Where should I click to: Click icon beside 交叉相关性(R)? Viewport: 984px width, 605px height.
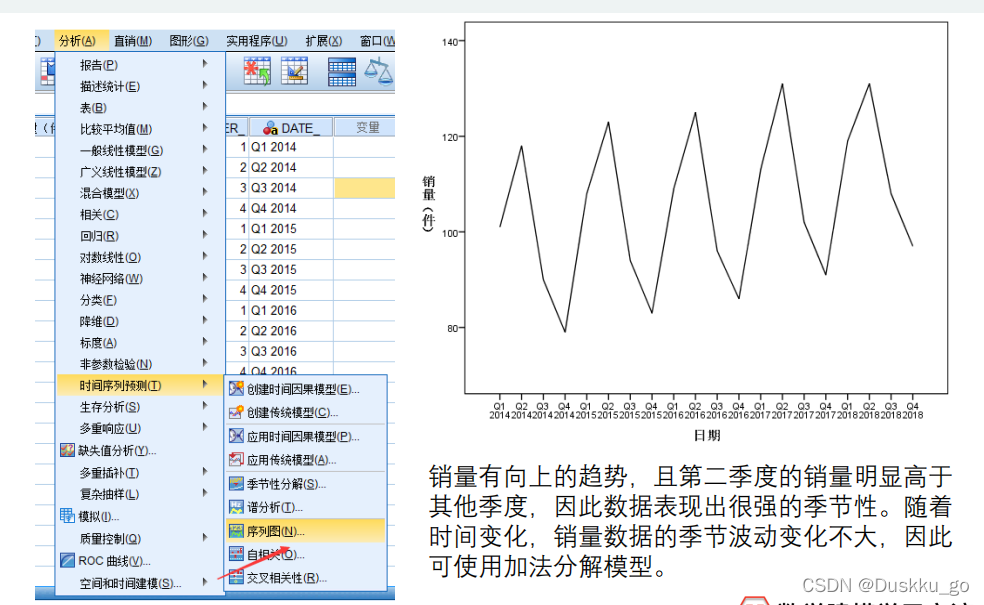pos(236,577)
